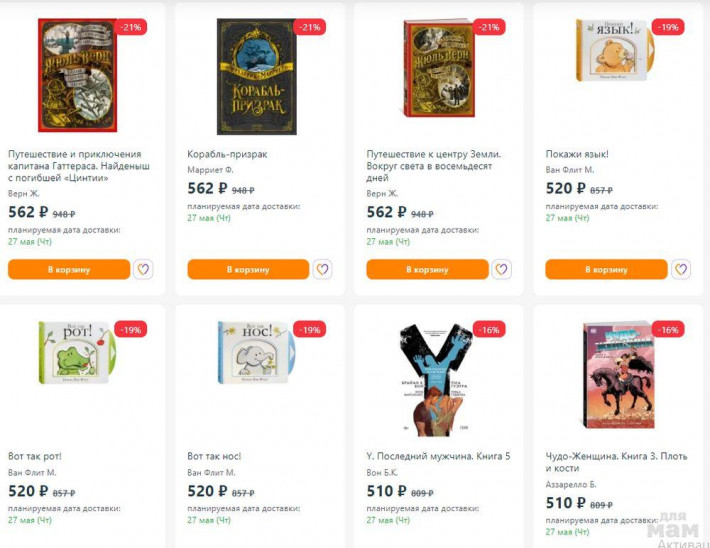
Task: Toggle heart for «Путешествие и приключения капитана Гаттераса»
Action: tap(143, 269)
